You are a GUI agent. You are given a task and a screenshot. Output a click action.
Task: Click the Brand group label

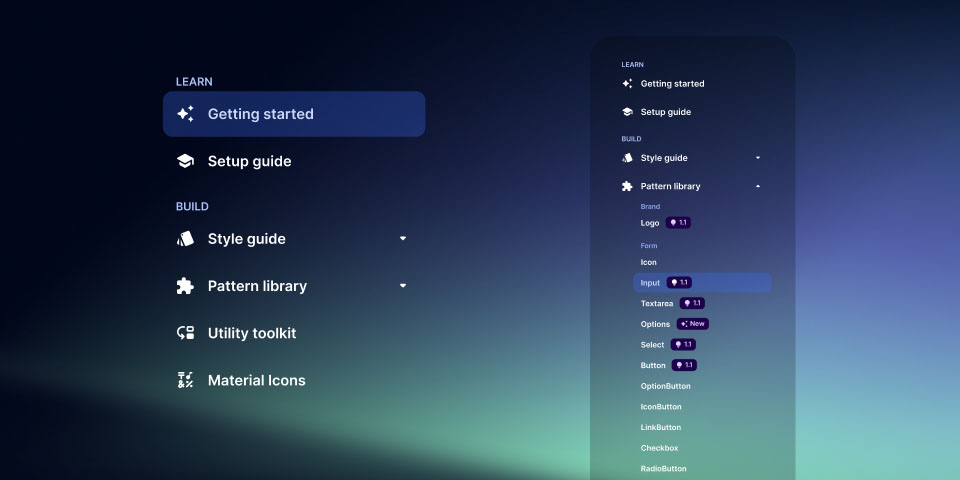pos(650,207)
